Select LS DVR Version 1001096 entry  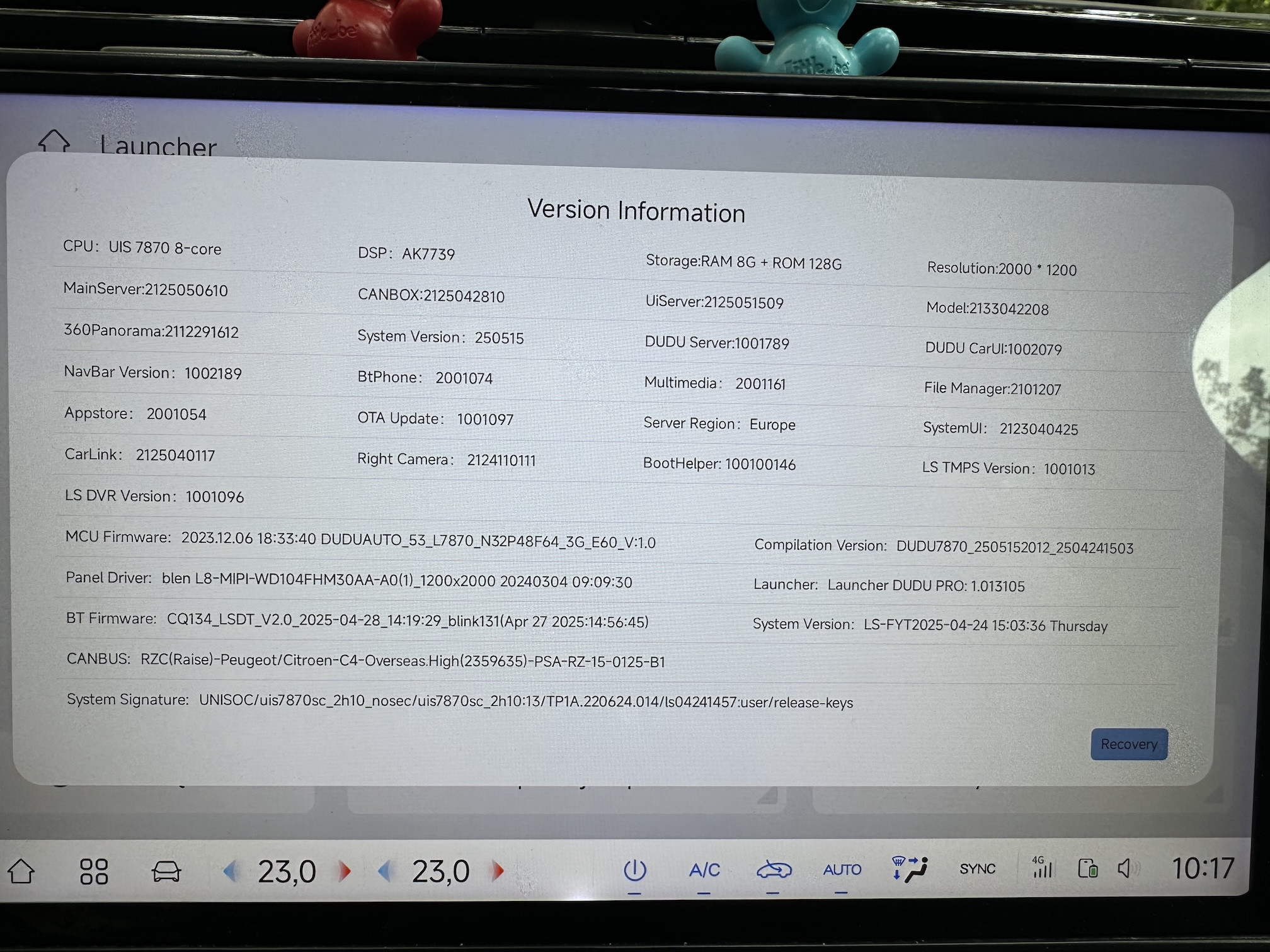[154, 496]
